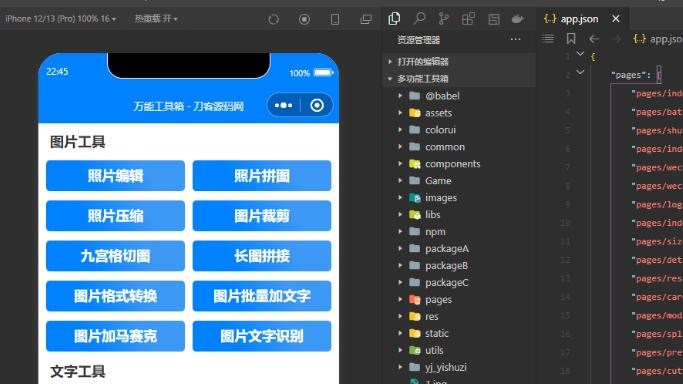This screenshot has height=384, width=683.
Task: Open the source control branch icon
Action: [443, 18]
